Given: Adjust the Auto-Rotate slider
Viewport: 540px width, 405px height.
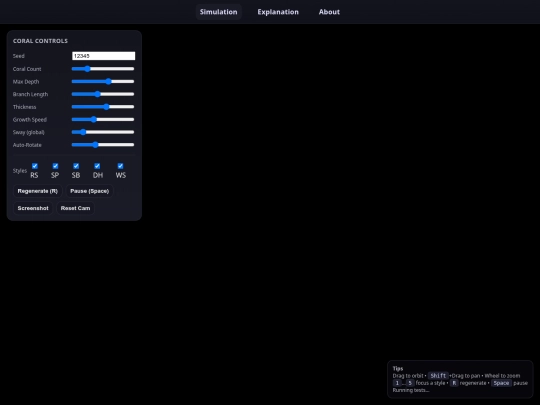Looking at the screenshot, I should [x=103, y=145].
